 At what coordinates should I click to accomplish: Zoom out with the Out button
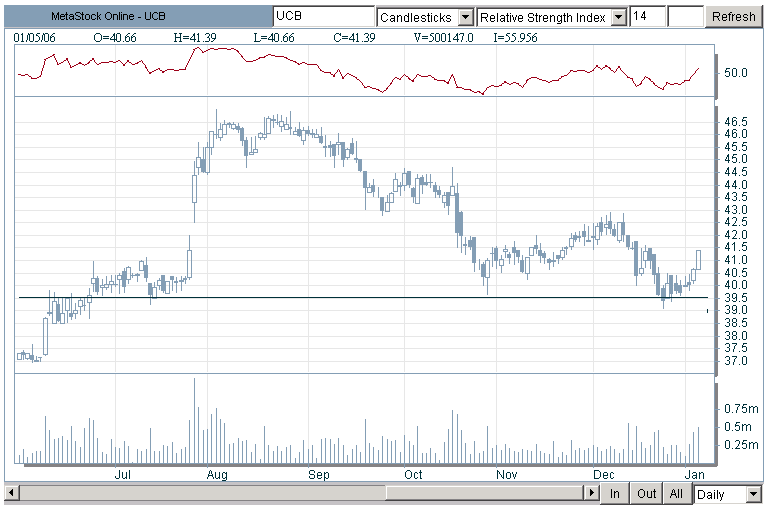pos(646,493)
